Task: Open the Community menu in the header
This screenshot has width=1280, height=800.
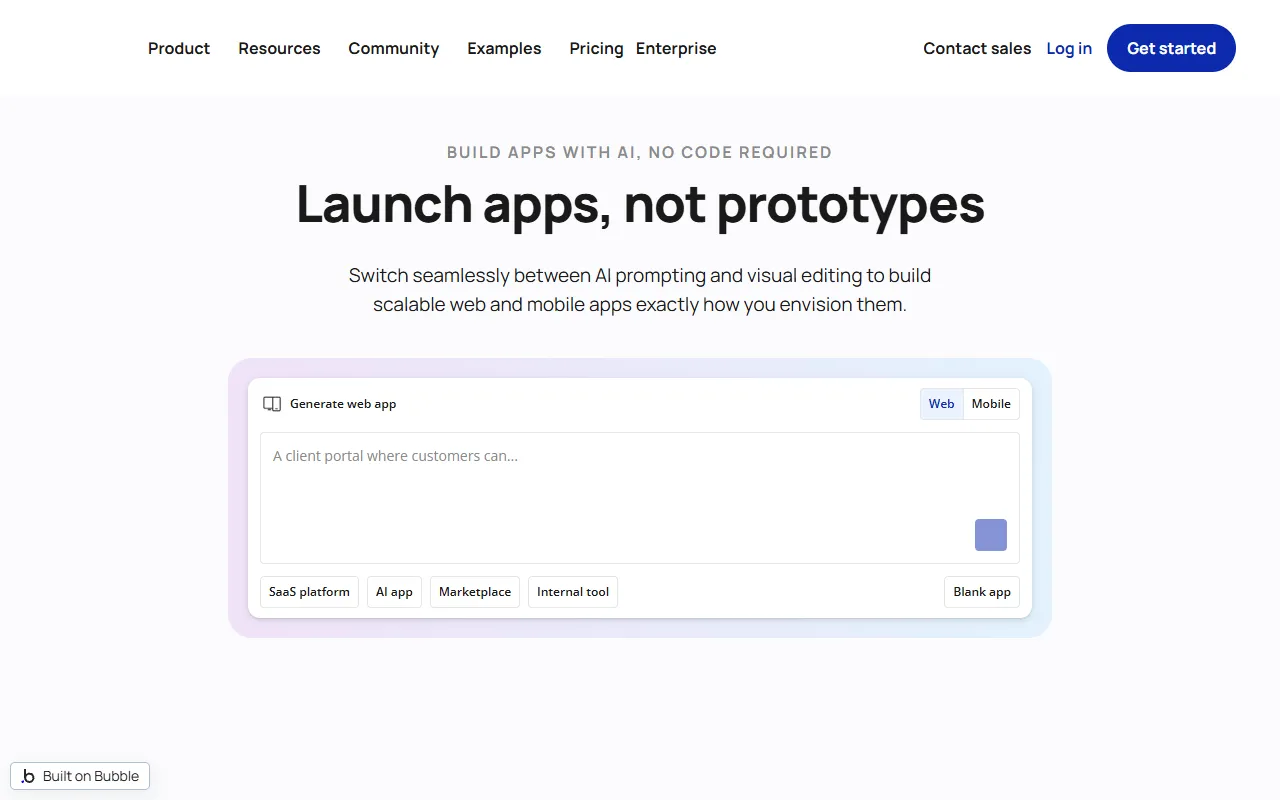Action: pyautogui.click(x=393, y=48)
